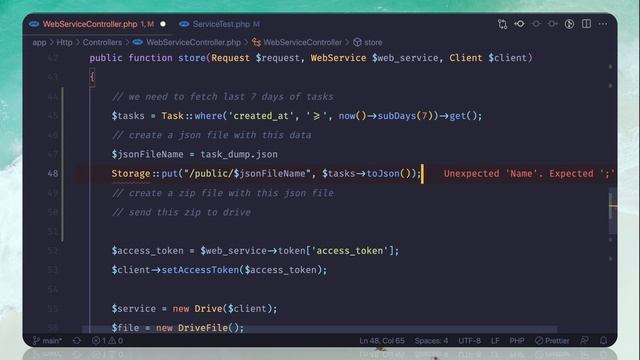Select 'Http' breadcrumb segment

point(64,42)
